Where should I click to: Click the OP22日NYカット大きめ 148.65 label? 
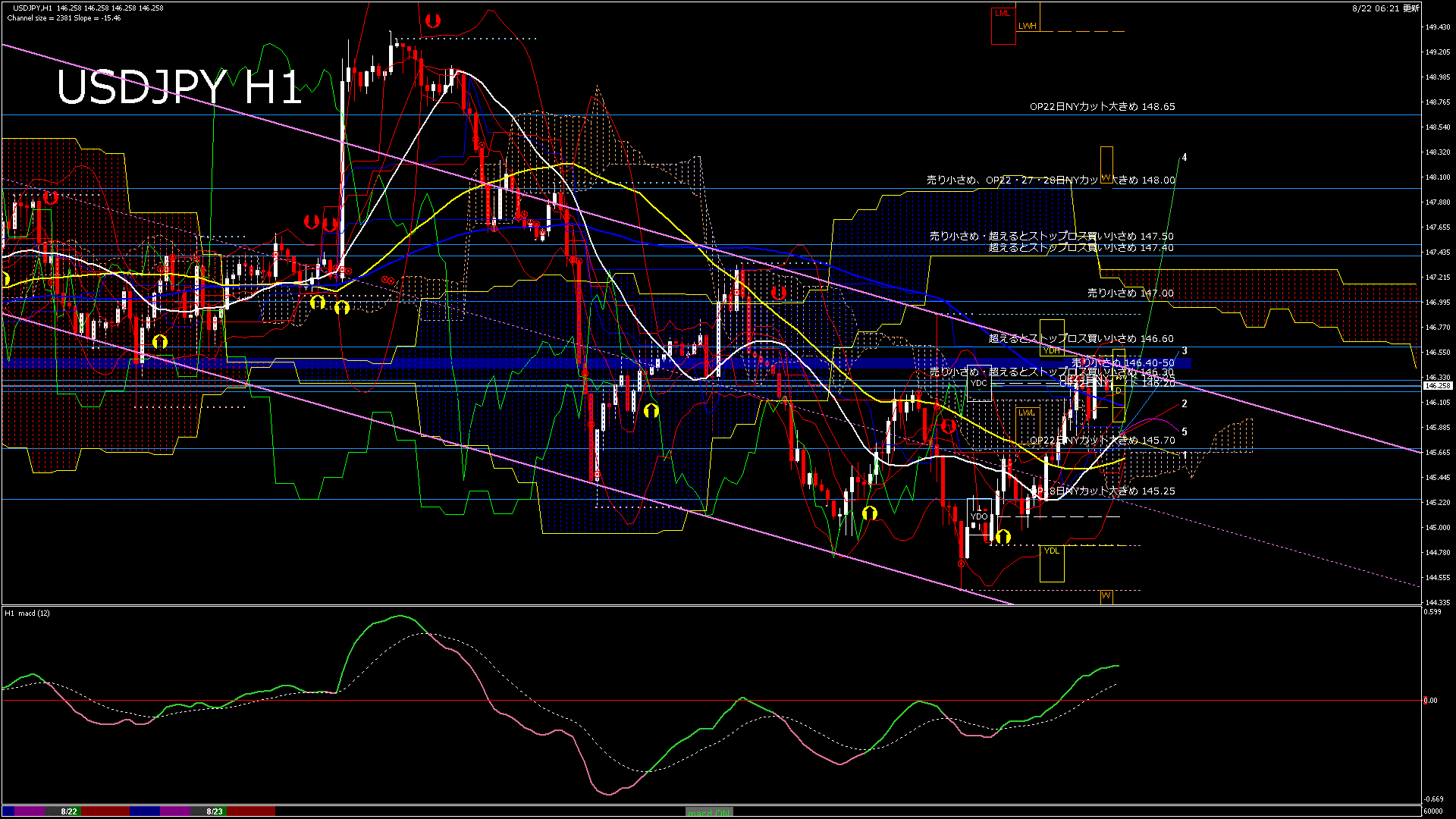pyautogui.click(x=1102, y=107)
